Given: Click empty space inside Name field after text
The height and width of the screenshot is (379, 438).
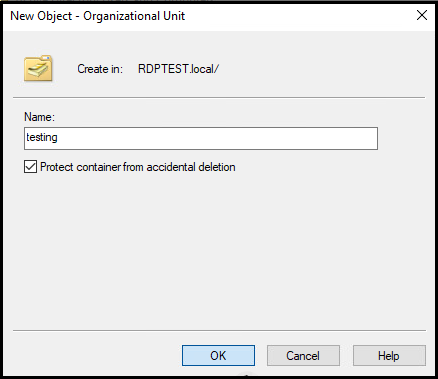Looking at the screenshot, I should pyautogui.click(x=217, y=138).
